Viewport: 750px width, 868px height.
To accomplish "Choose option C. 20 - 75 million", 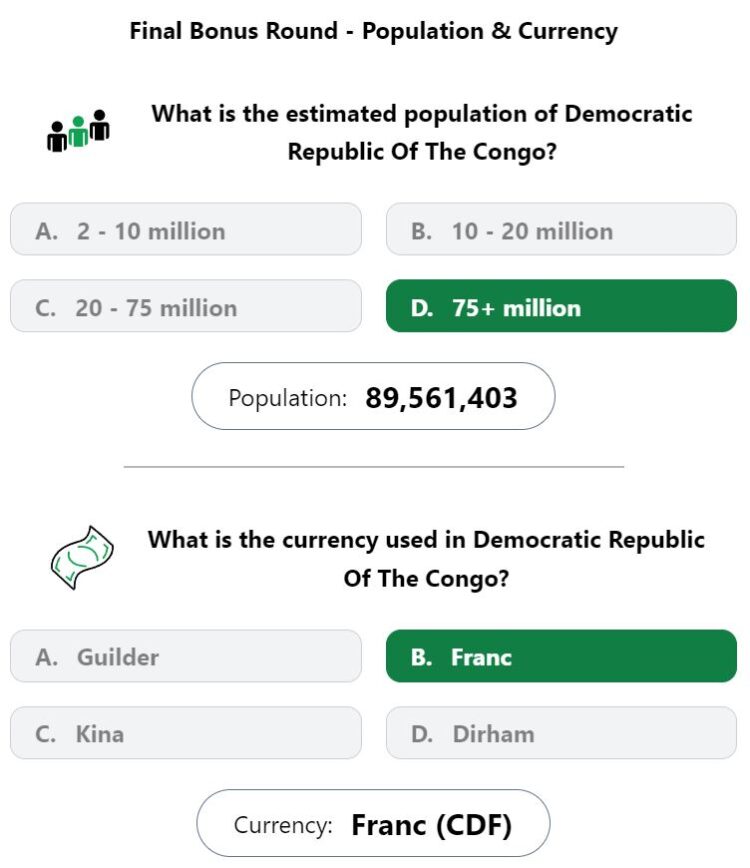I will [x=186, y=306].
